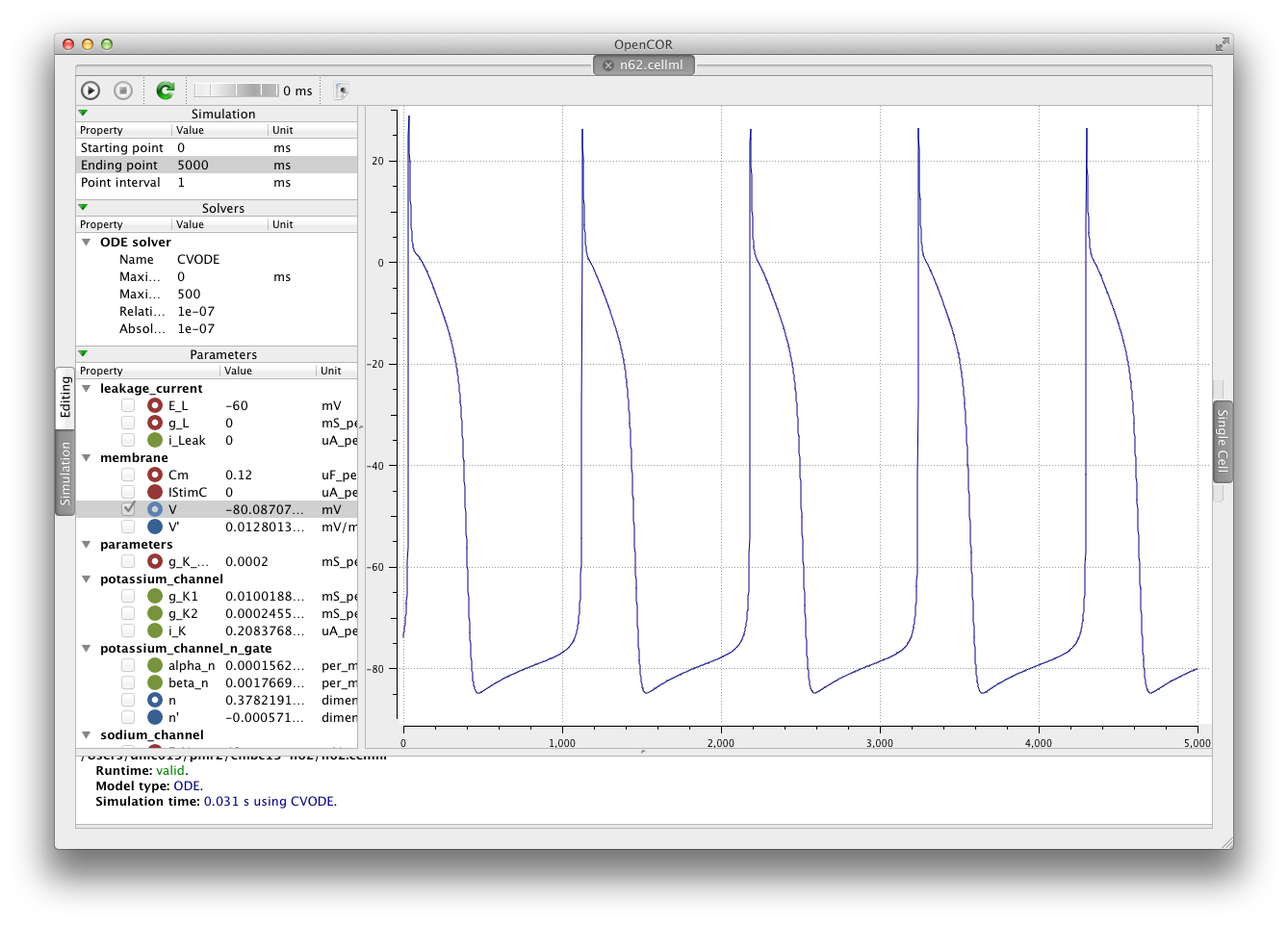Run the simulation with the play button
1288x925 pixels.
click(90, 90)
